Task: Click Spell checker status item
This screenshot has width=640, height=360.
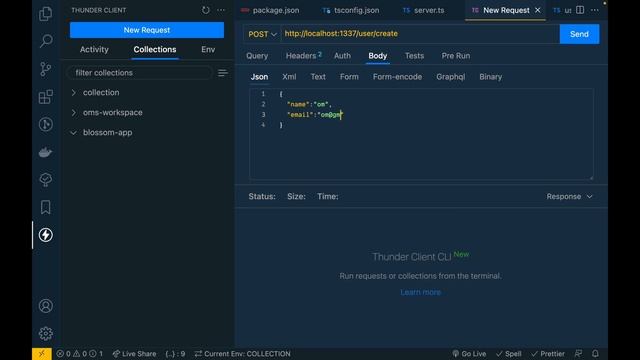Action: [x=509, y=354]
